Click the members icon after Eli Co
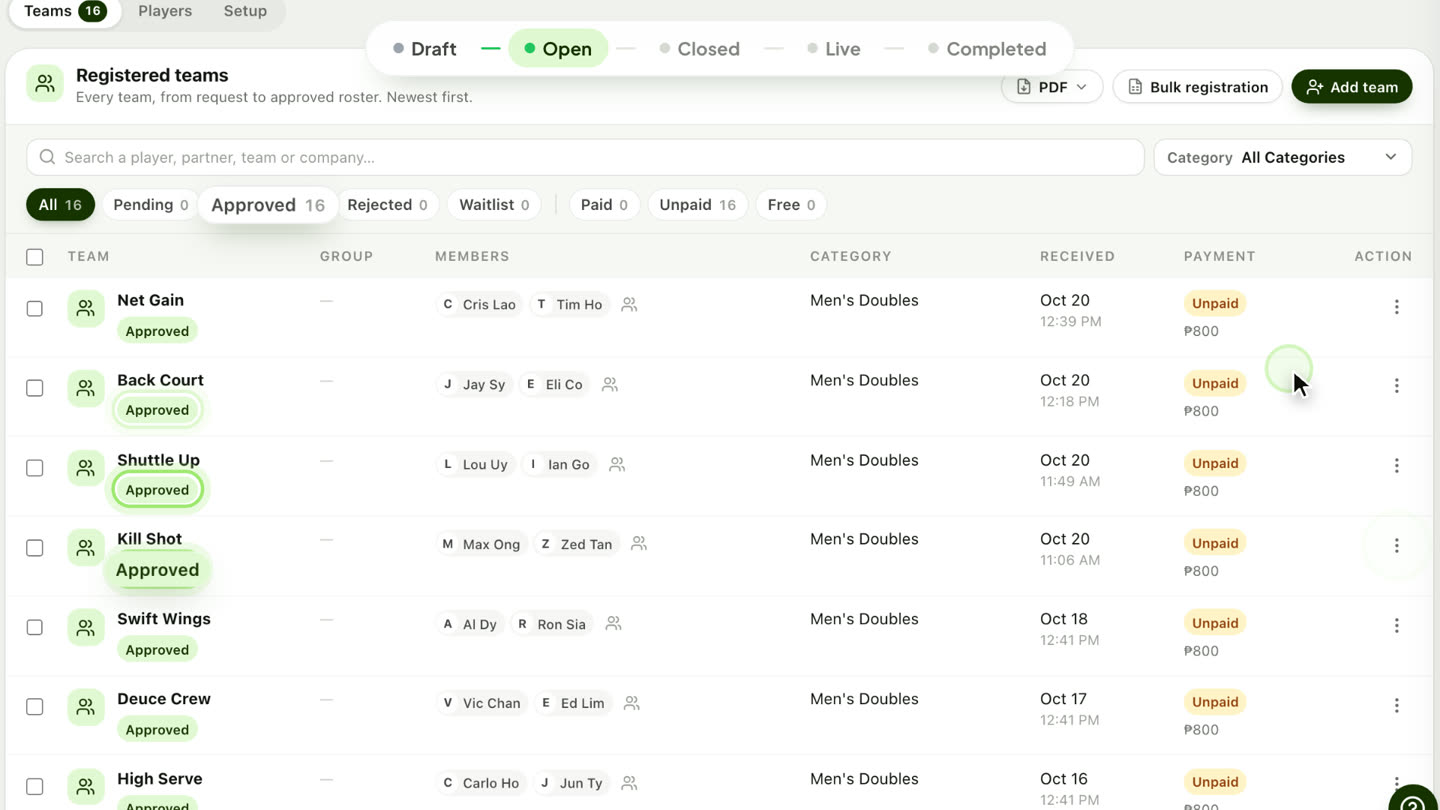This screenshot has width=1440, height=810. [x=610, y=384]
